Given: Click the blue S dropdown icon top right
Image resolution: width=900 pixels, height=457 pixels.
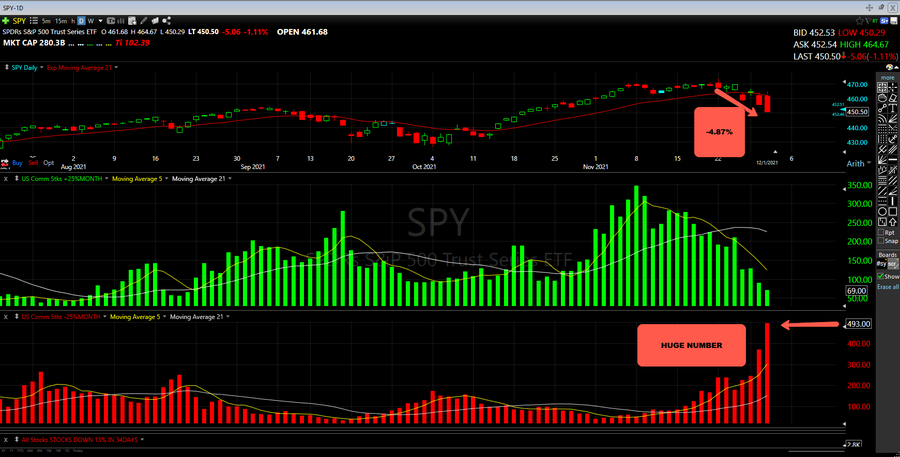Looking at the screenshot, I should coord(884,21).
